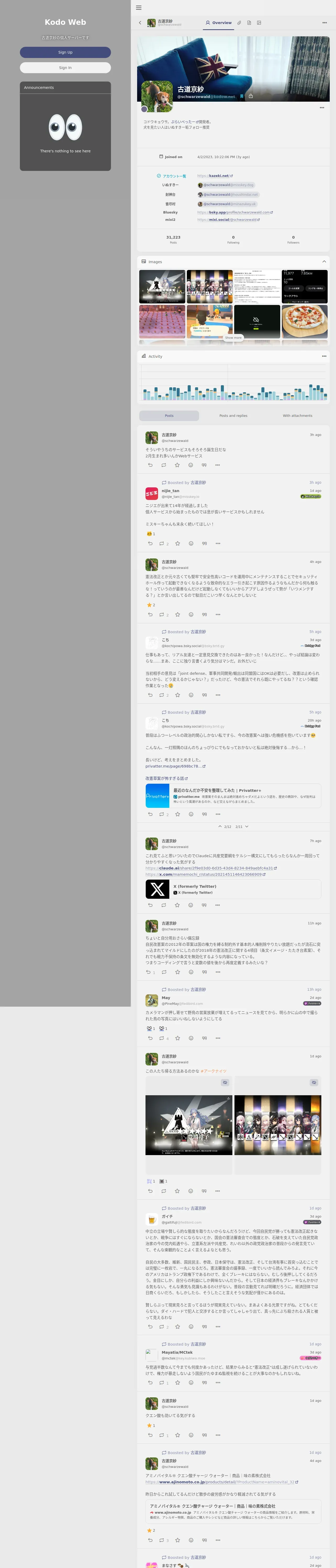This screenshot has width=336, height=1568.
Task: Open the #アークナイツ hashtag
Action: click(214, 1071)
